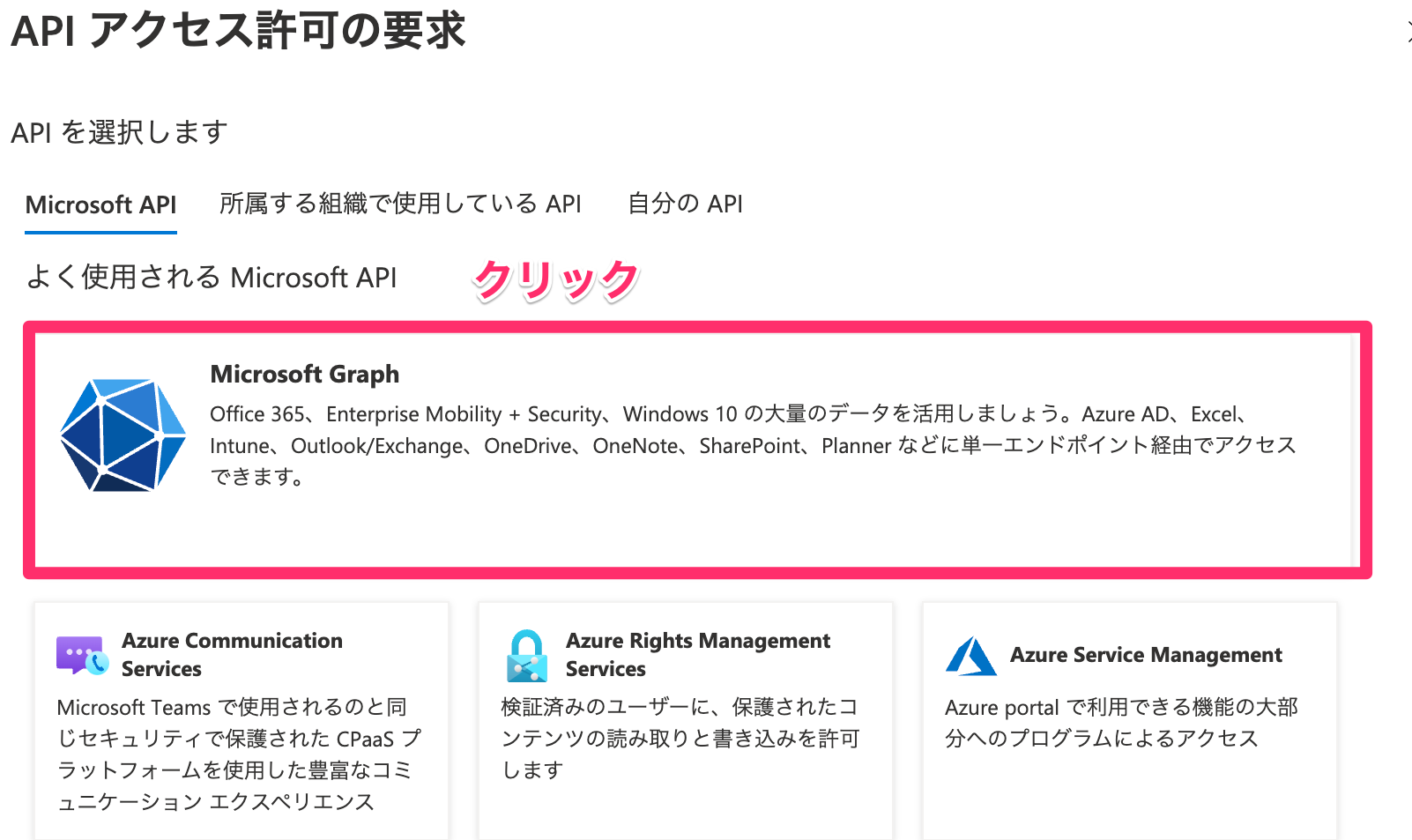
Task: Select the 自分の API tab
Action: (x=685, y=204)
